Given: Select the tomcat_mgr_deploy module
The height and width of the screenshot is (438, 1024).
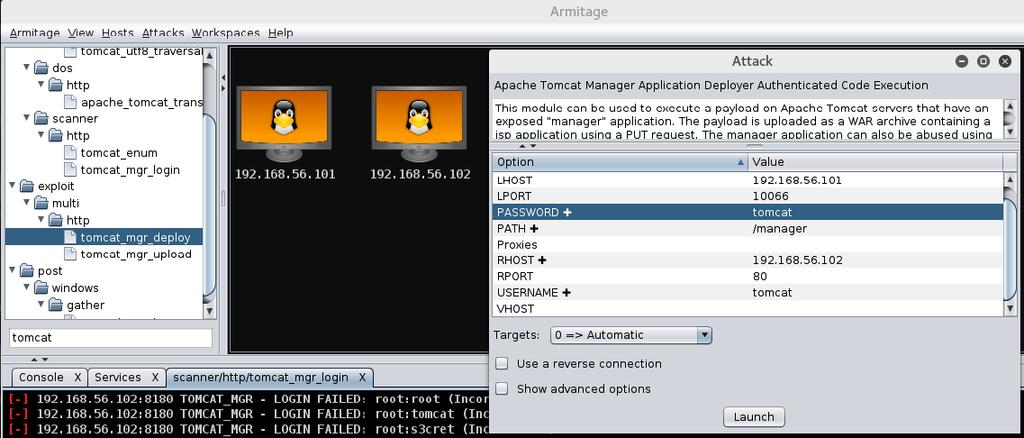Looking at the screenshot, I should pos(136,237).
